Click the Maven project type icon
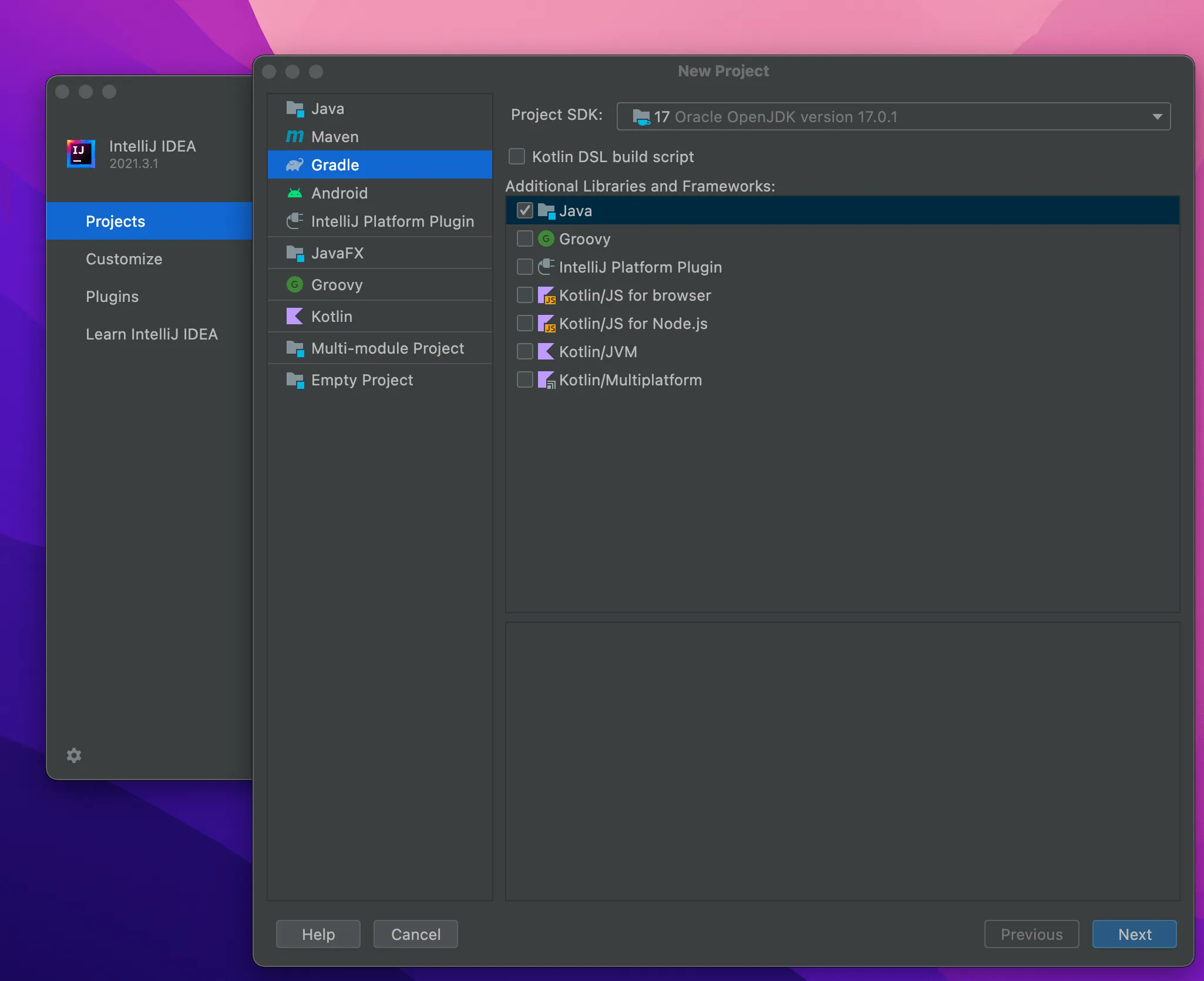1204x981 pixels. 294,136
